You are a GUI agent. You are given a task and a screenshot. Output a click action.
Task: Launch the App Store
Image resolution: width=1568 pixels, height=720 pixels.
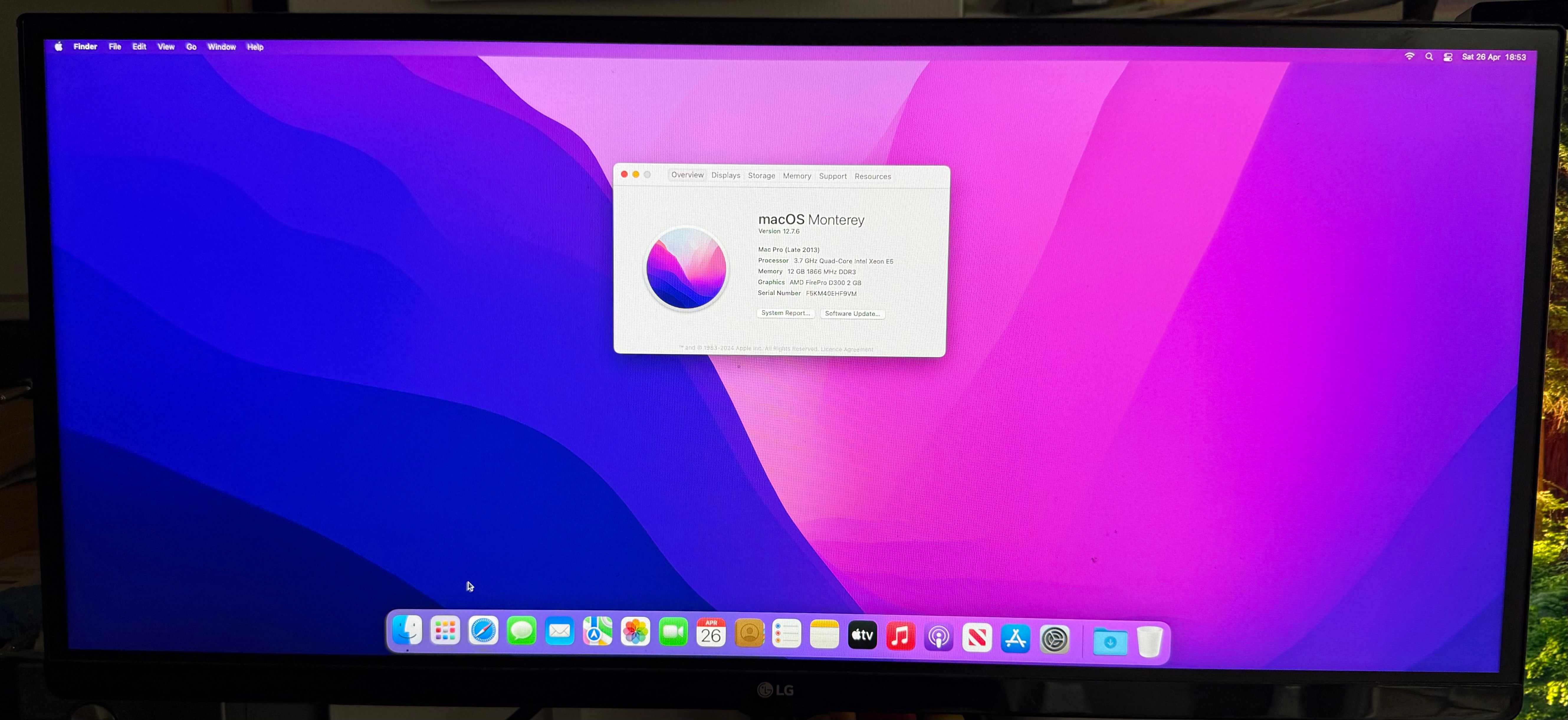1015,639
